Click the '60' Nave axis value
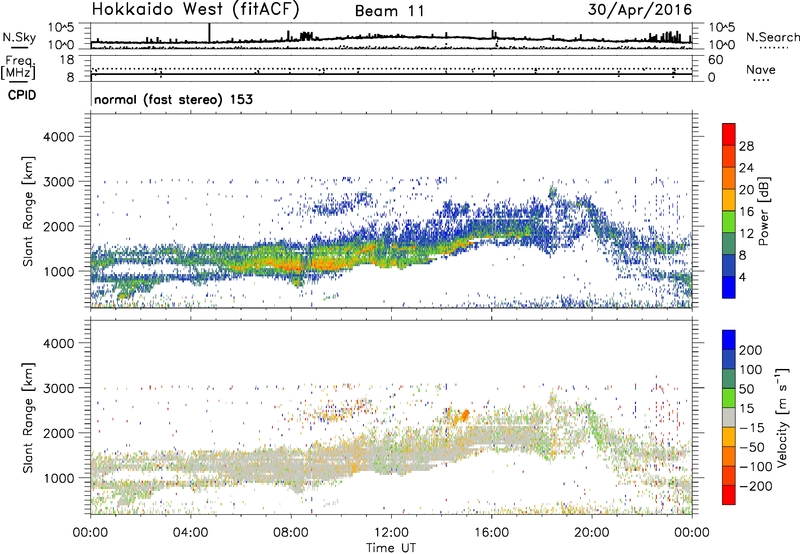This screenshot has width=800, height=554. 715,60
